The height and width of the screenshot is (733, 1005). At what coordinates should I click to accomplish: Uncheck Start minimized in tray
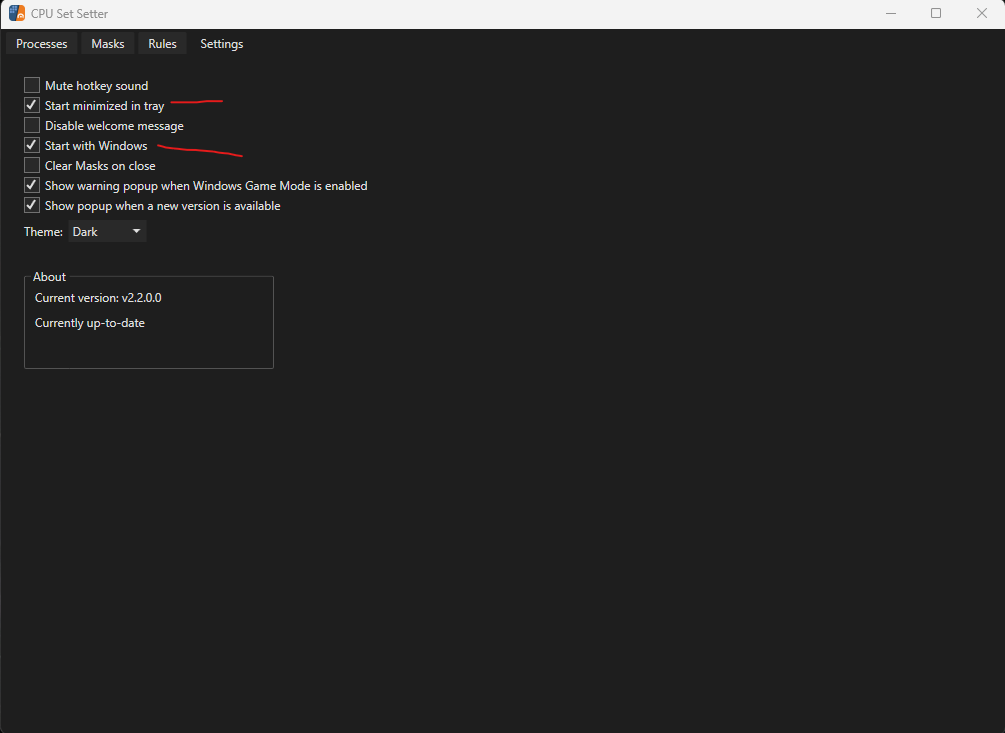click(32, 105)
